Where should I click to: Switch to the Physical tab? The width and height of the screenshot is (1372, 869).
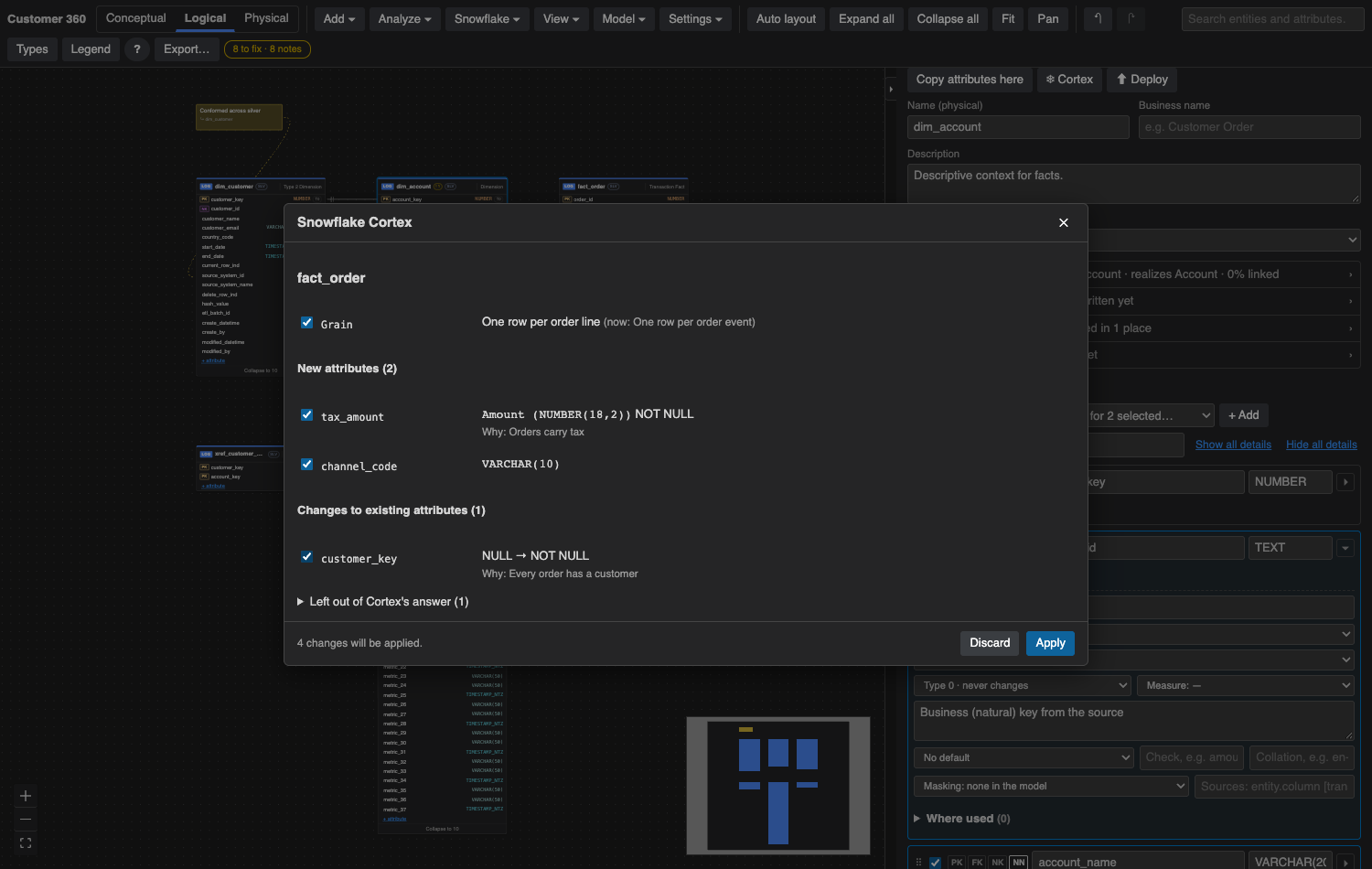coord(266,18)
